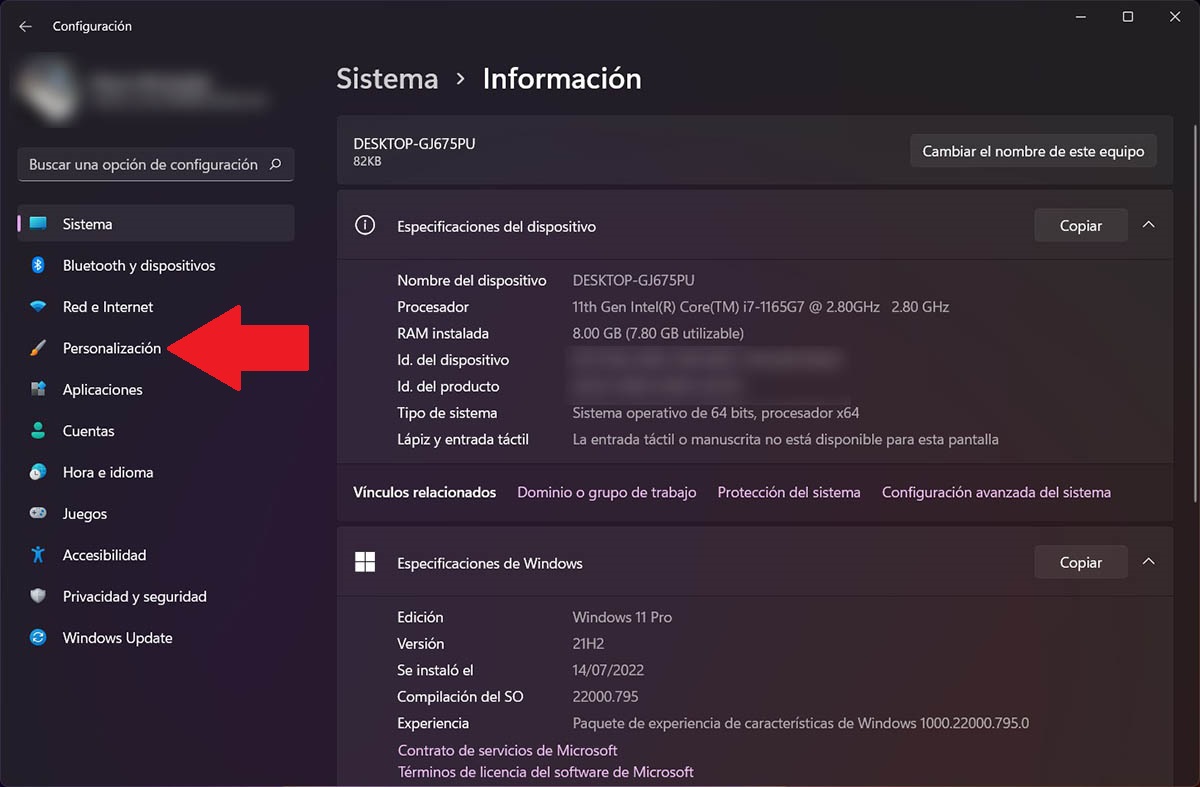The height and width of the screenshot is (787, 1200).
Task: Open the Aplicaciones section
Action: (x=156, y=389)
